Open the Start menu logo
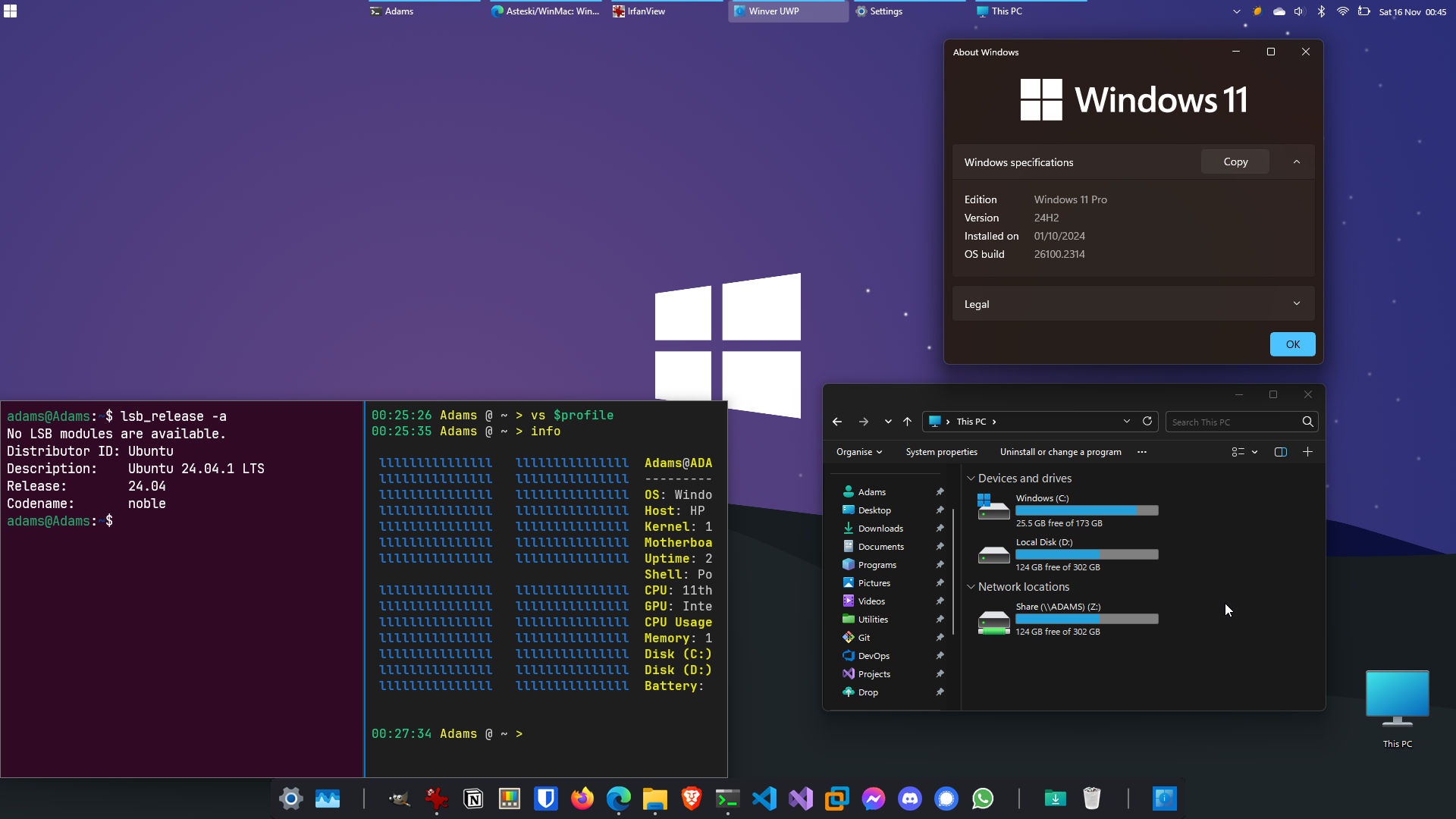The width and height of the screenshot is (1456, 819). click(10, 11)
